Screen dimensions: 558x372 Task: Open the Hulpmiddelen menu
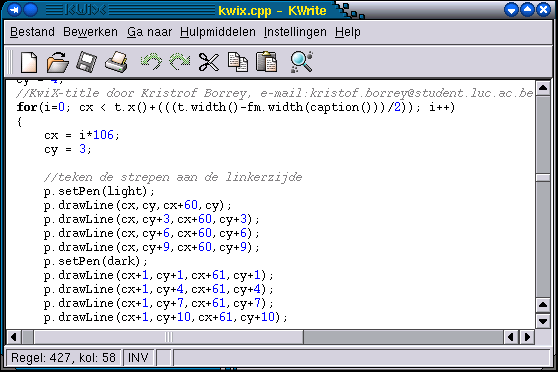point(218,32)
